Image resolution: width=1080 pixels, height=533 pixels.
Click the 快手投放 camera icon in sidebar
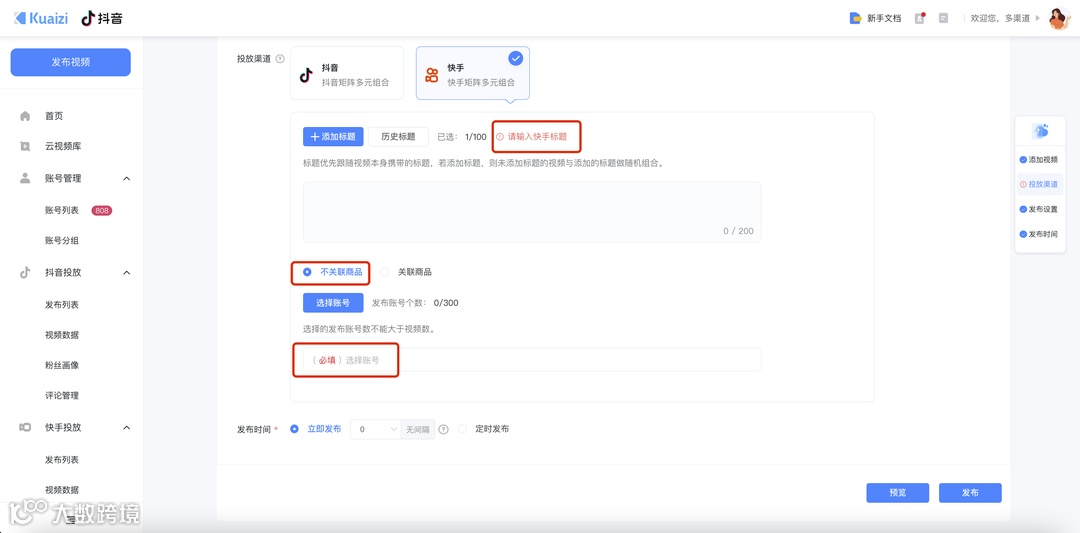pyautogui.click(x=25, y=427)
